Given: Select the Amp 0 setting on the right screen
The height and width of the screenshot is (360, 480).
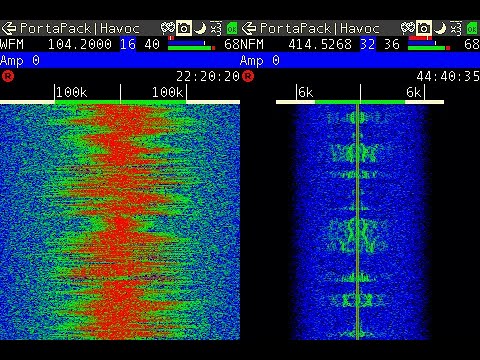Looking at the screenshot, I should (x=260, y=61).
